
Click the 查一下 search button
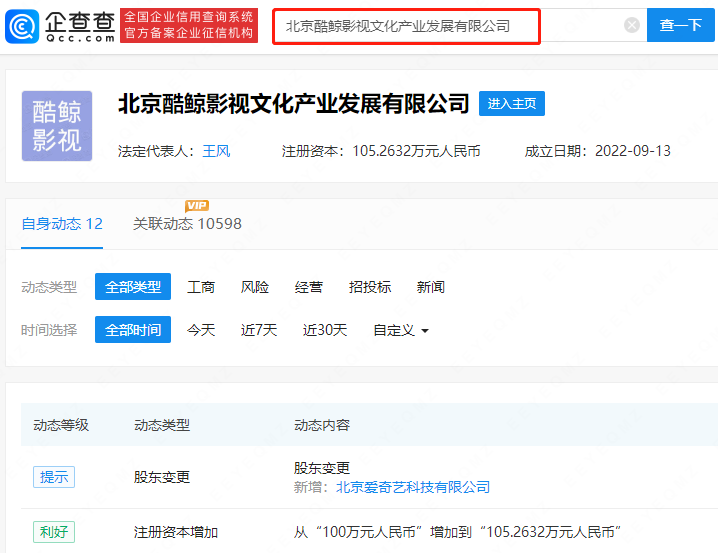click(680, 25)
